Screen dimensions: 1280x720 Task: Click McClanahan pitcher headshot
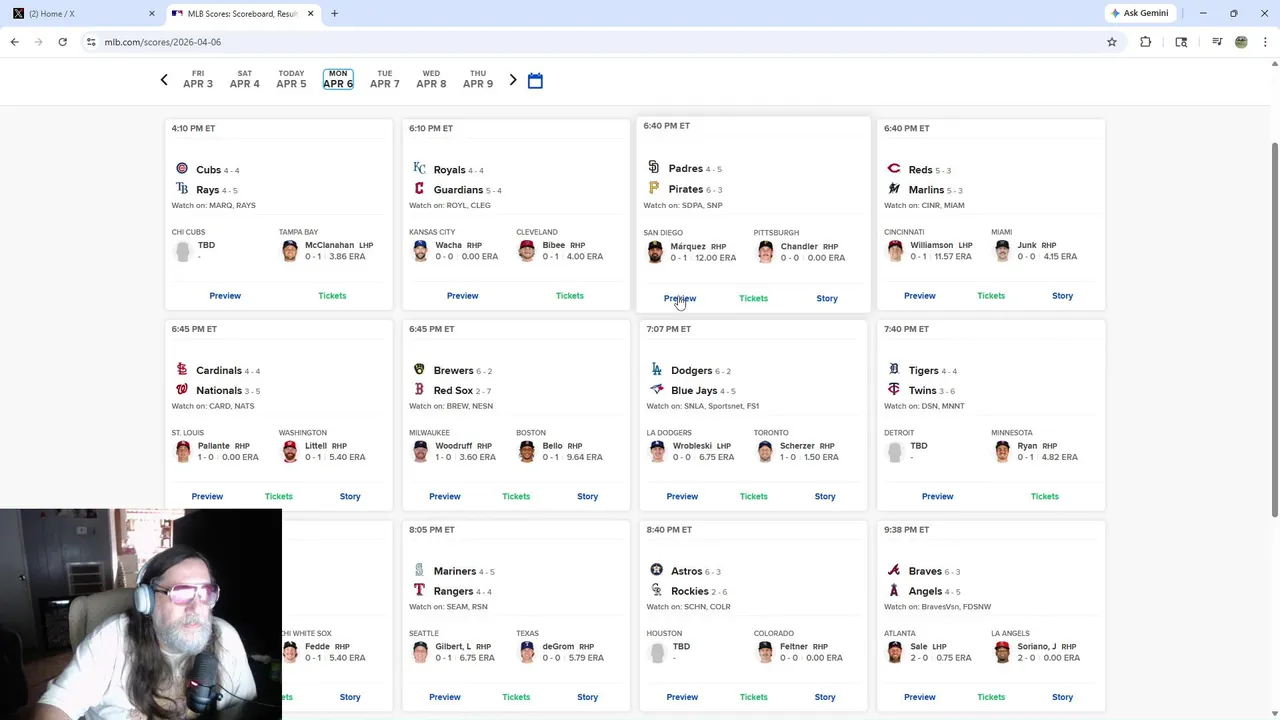tap(290, 251)
